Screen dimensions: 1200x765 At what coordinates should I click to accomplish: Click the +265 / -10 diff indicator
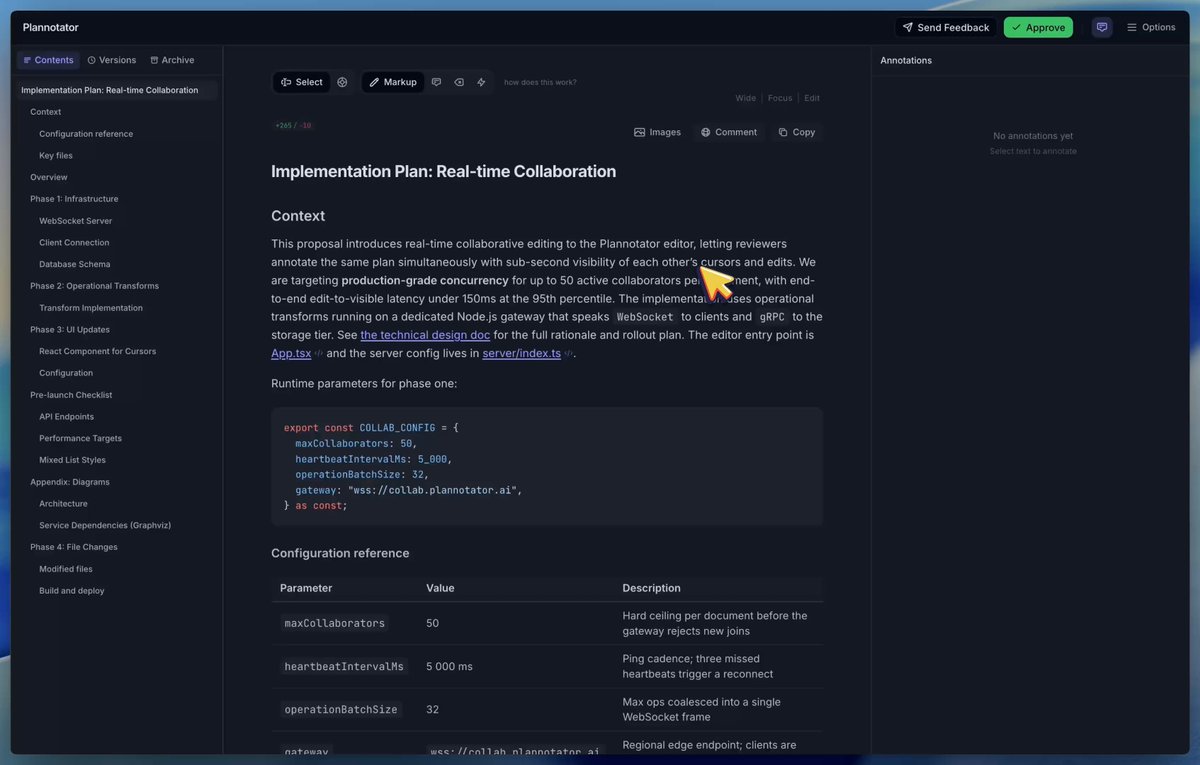(293, 126)
